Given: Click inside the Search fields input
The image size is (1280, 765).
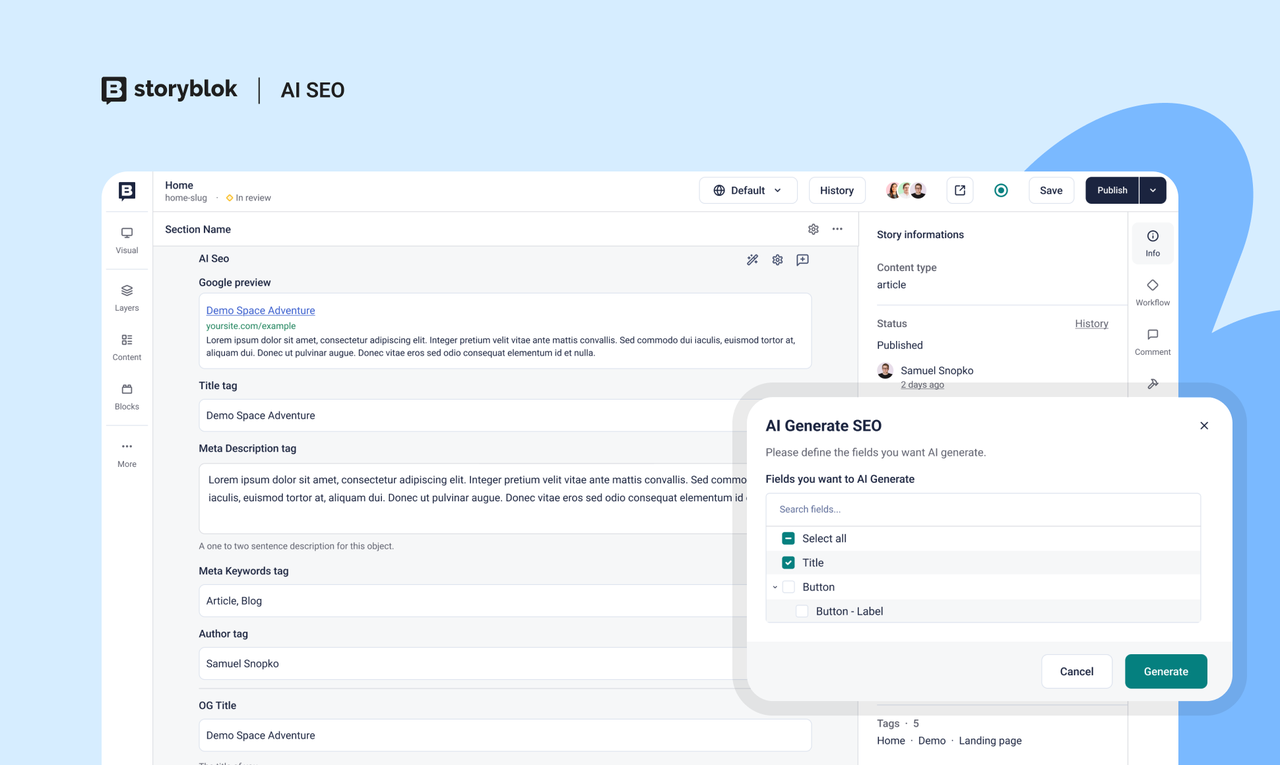Looking at the screenshot, I should click(983, 509).
